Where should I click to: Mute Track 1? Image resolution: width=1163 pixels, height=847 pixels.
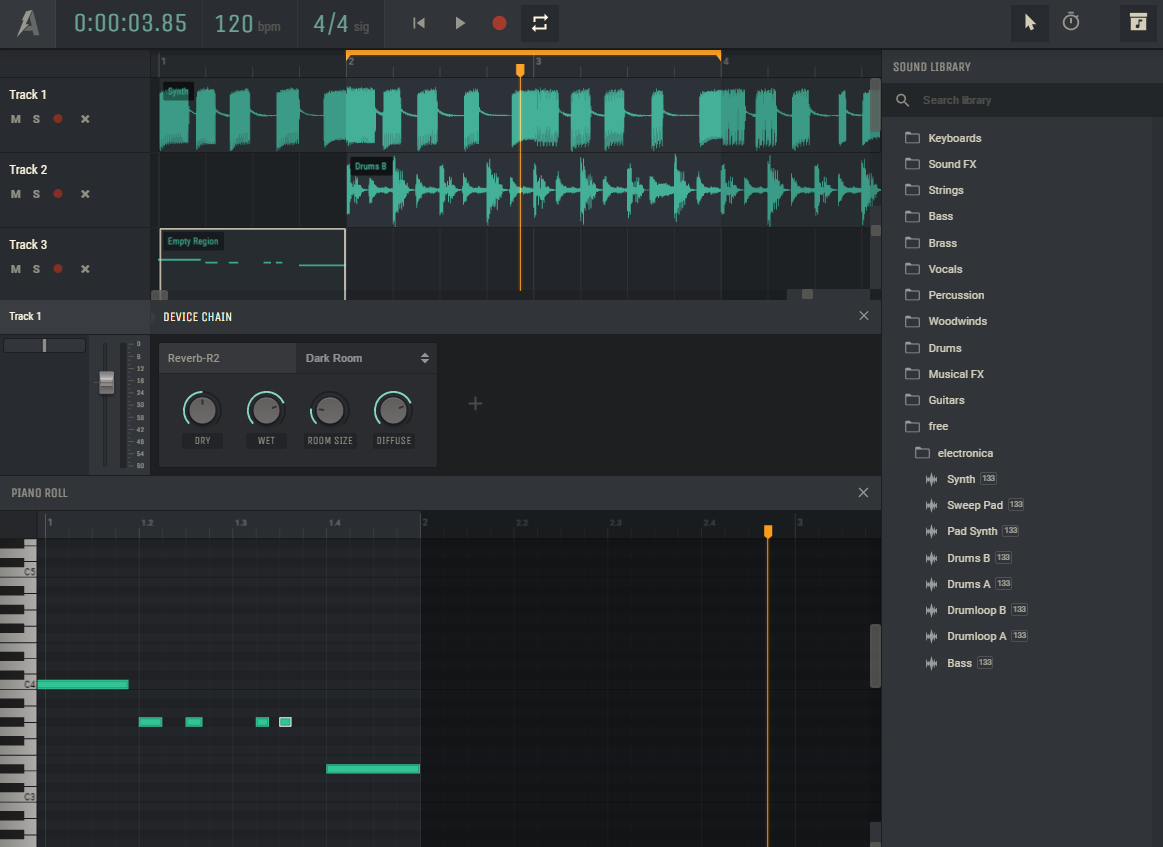click(x=15, y=119)
